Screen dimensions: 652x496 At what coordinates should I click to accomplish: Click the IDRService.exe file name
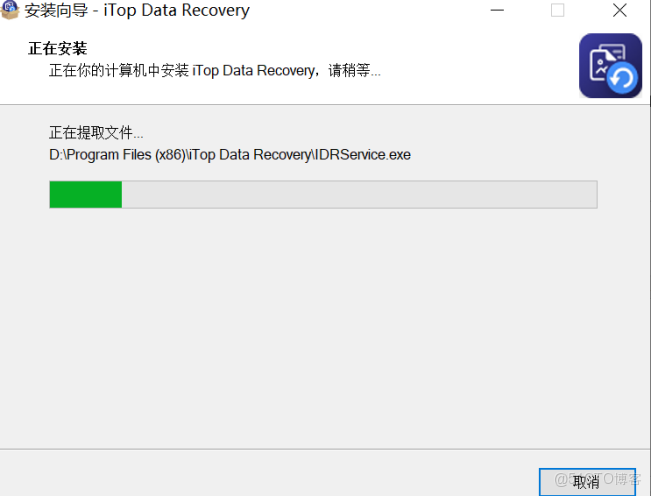pyautogui.click(x=363, y=155)
